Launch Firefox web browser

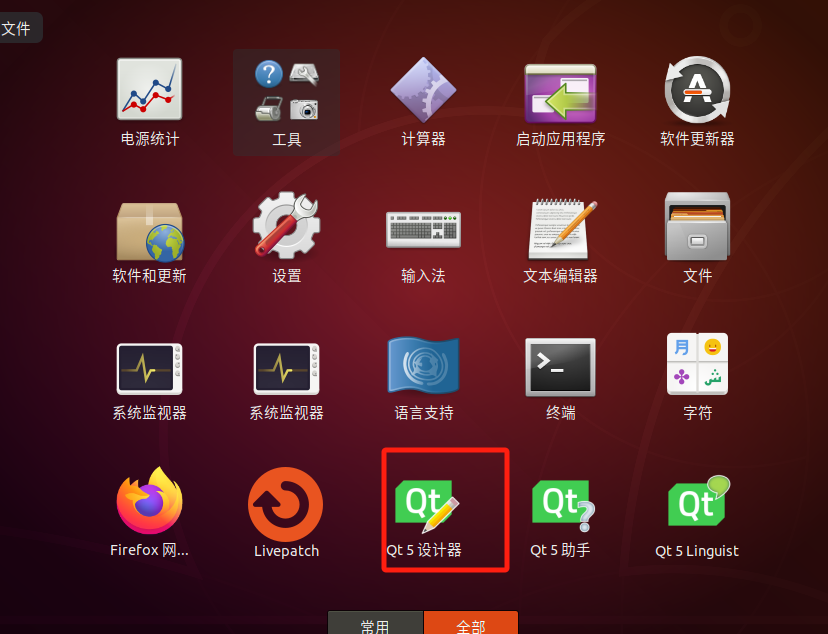pyautogui.click(x=149, y=500)
